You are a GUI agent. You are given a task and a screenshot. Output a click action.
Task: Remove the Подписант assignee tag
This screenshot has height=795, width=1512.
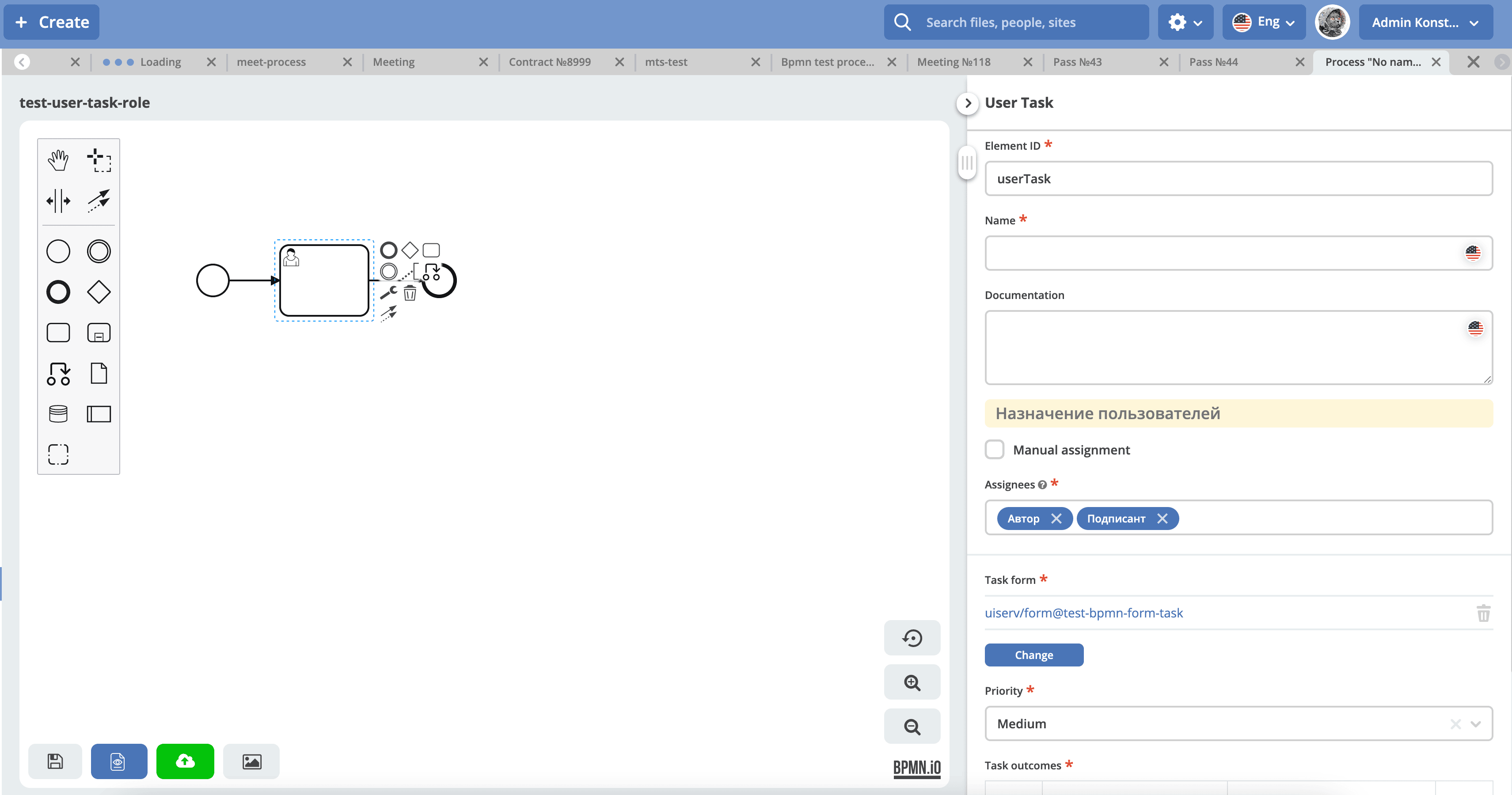(1162, 519)
